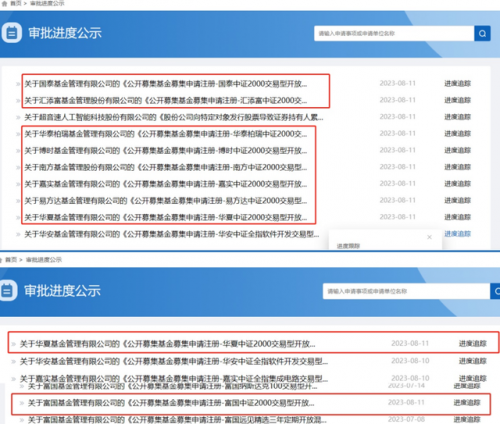Click 进度追踪 for the 国泰基金 row
Screen dimensions: 500x424
pos(457,83)
